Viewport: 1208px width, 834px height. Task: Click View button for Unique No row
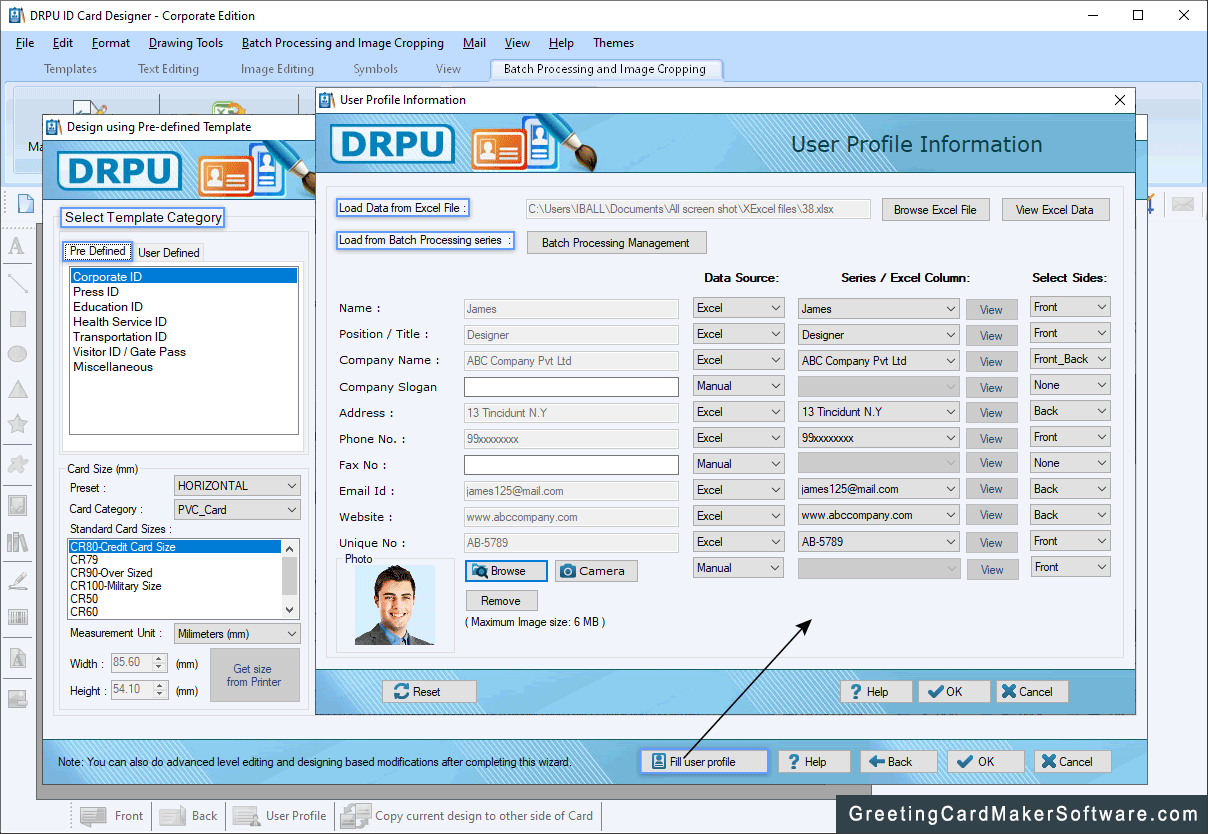click(x=992, y=543)
